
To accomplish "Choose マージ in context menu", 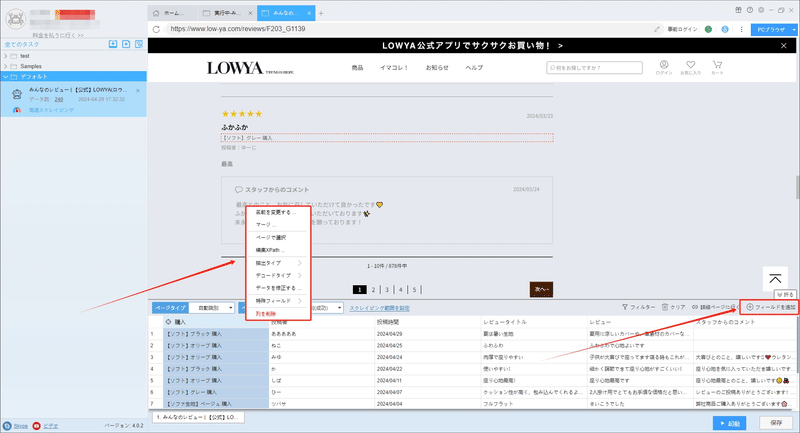I will 278,225.
